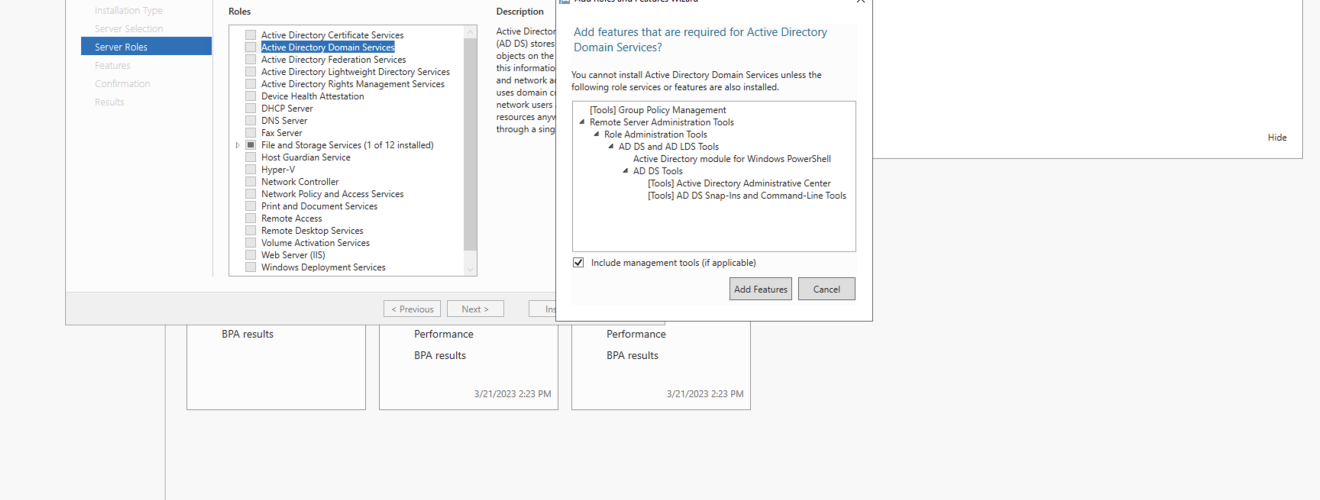Select the Features wizard step

[x=113, y=65]
